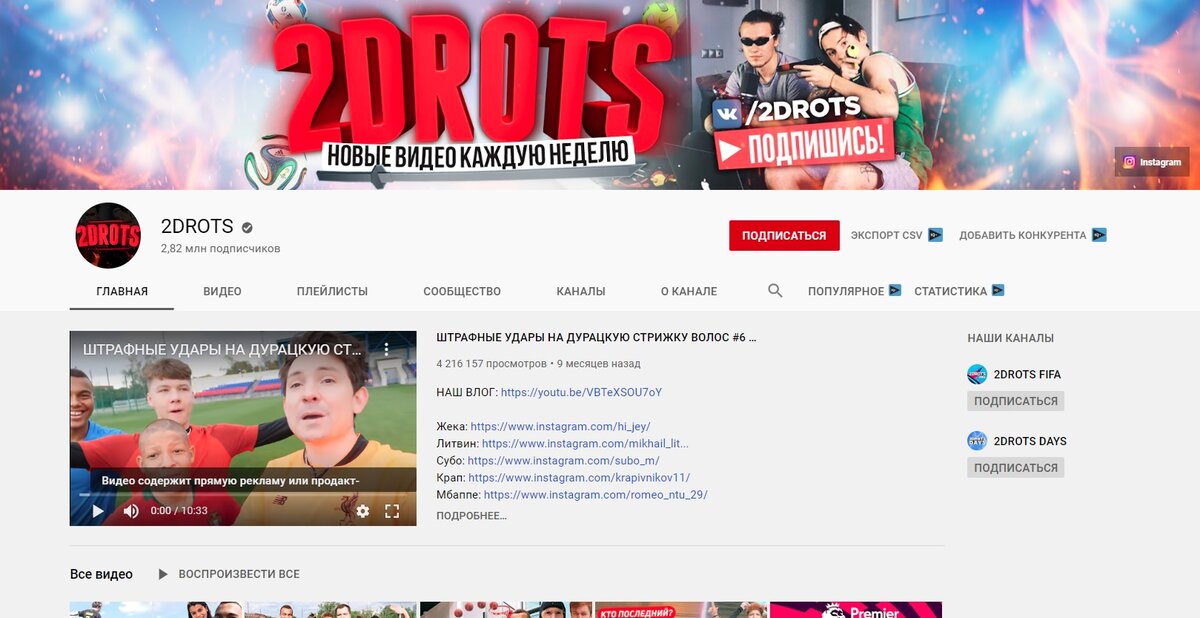Click the 2DROTS channel name heading

click(x=197, y=226)
